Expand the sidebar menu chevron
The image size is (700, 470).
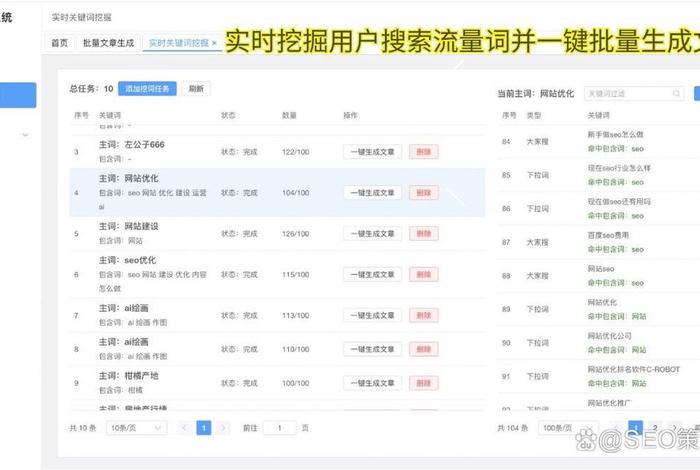tap(25, 134)
